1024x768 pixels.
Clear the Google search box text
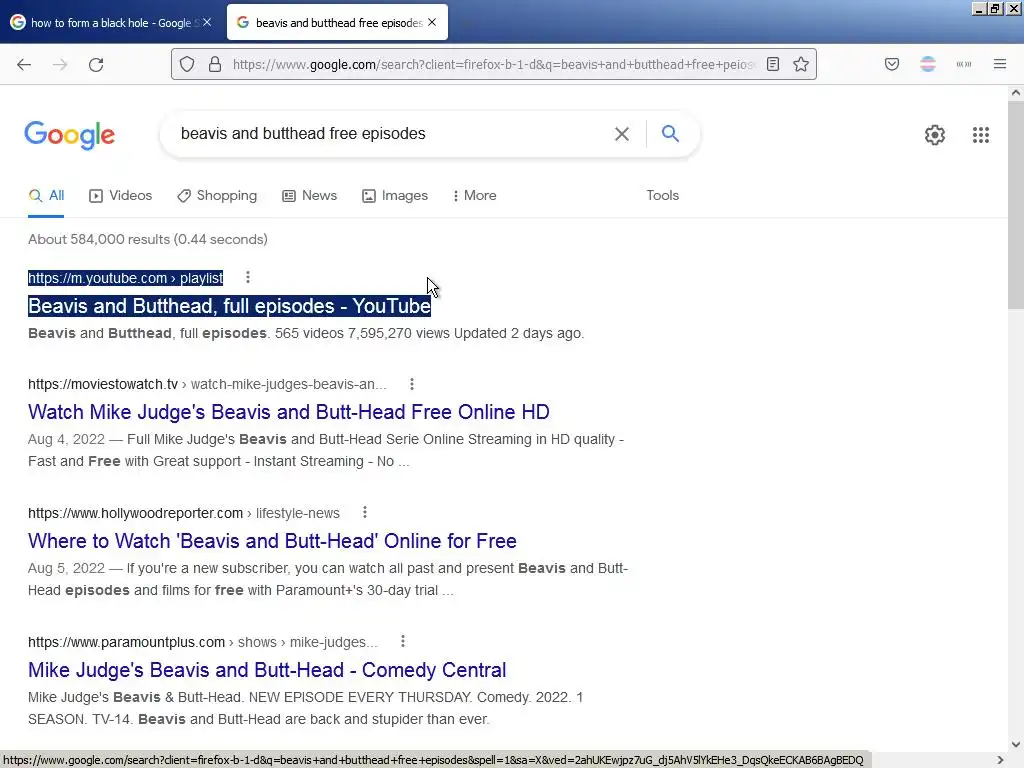pyautogui.click(x=622, y=134)
